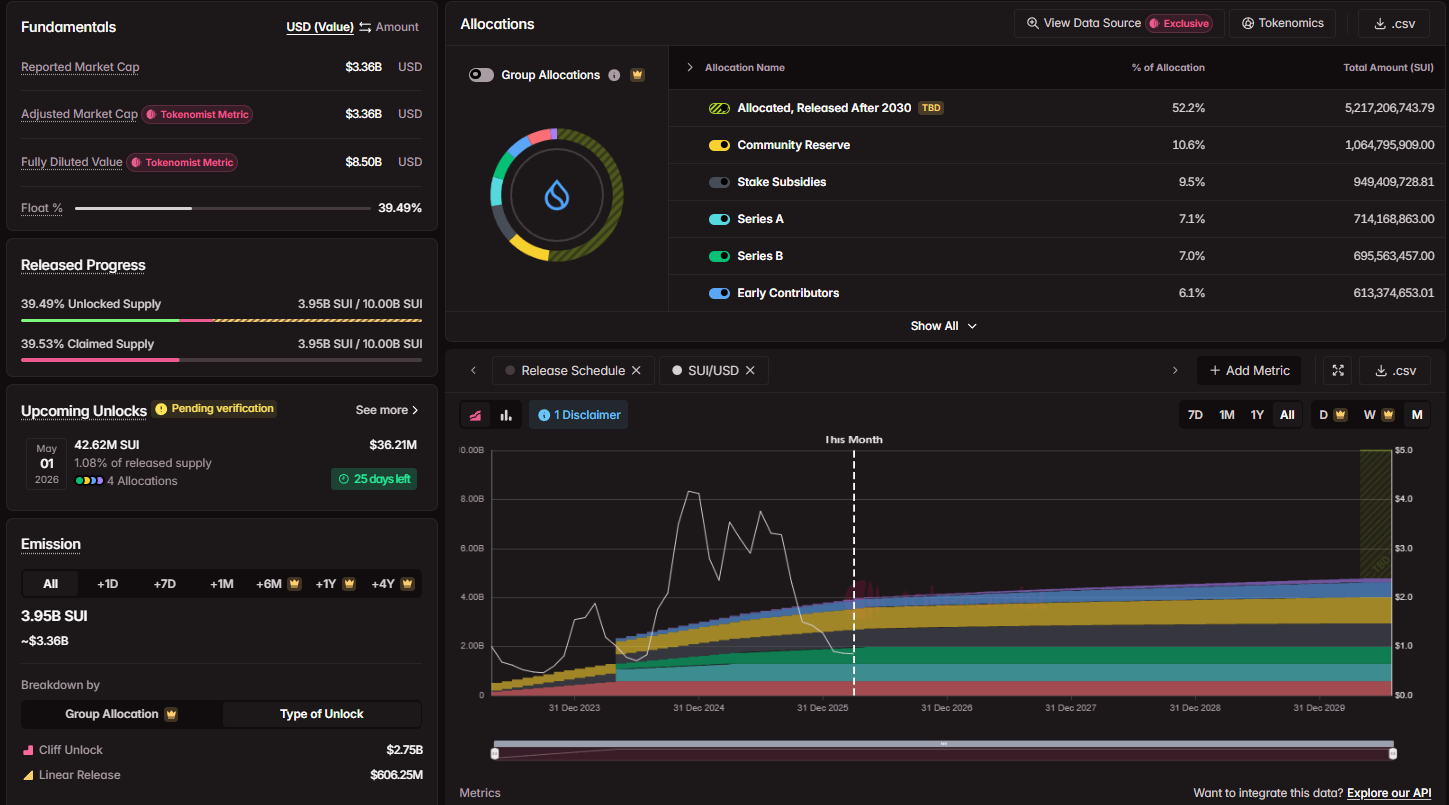Open the Explore our API link
The image size is (1449, 805).
click(1388, 793)
